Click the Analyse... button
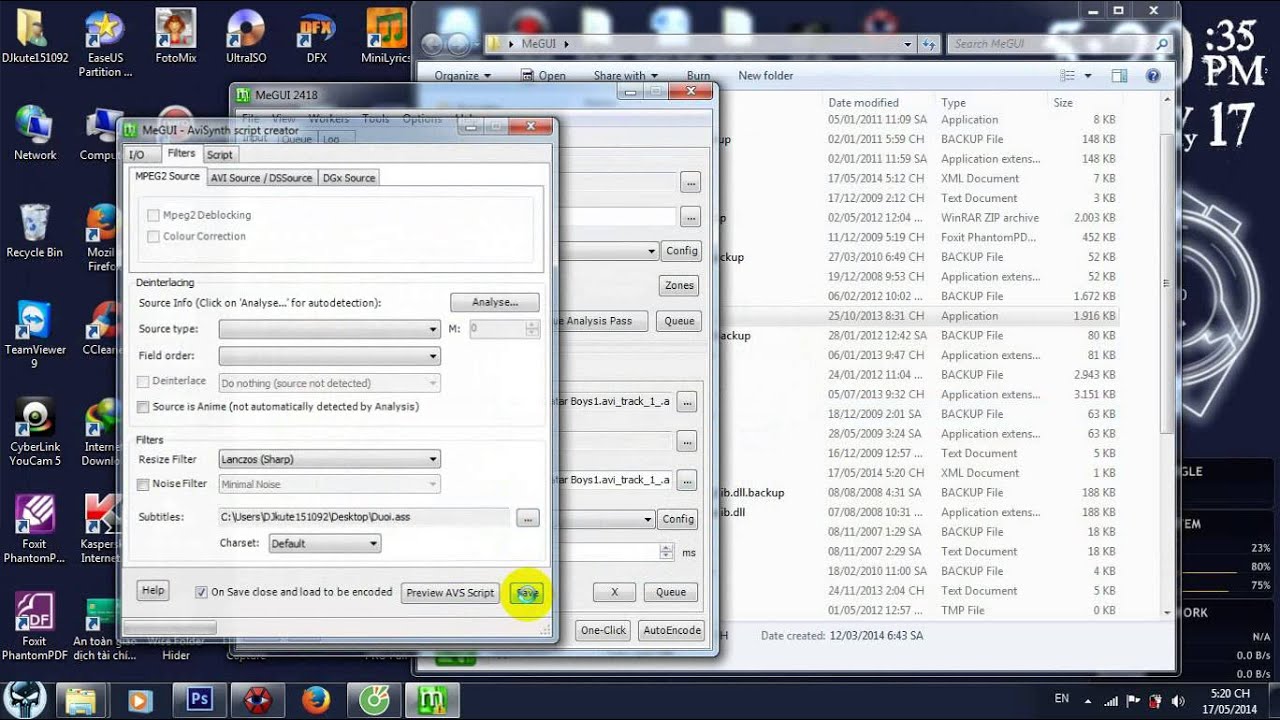 click(x=495, y=302)
